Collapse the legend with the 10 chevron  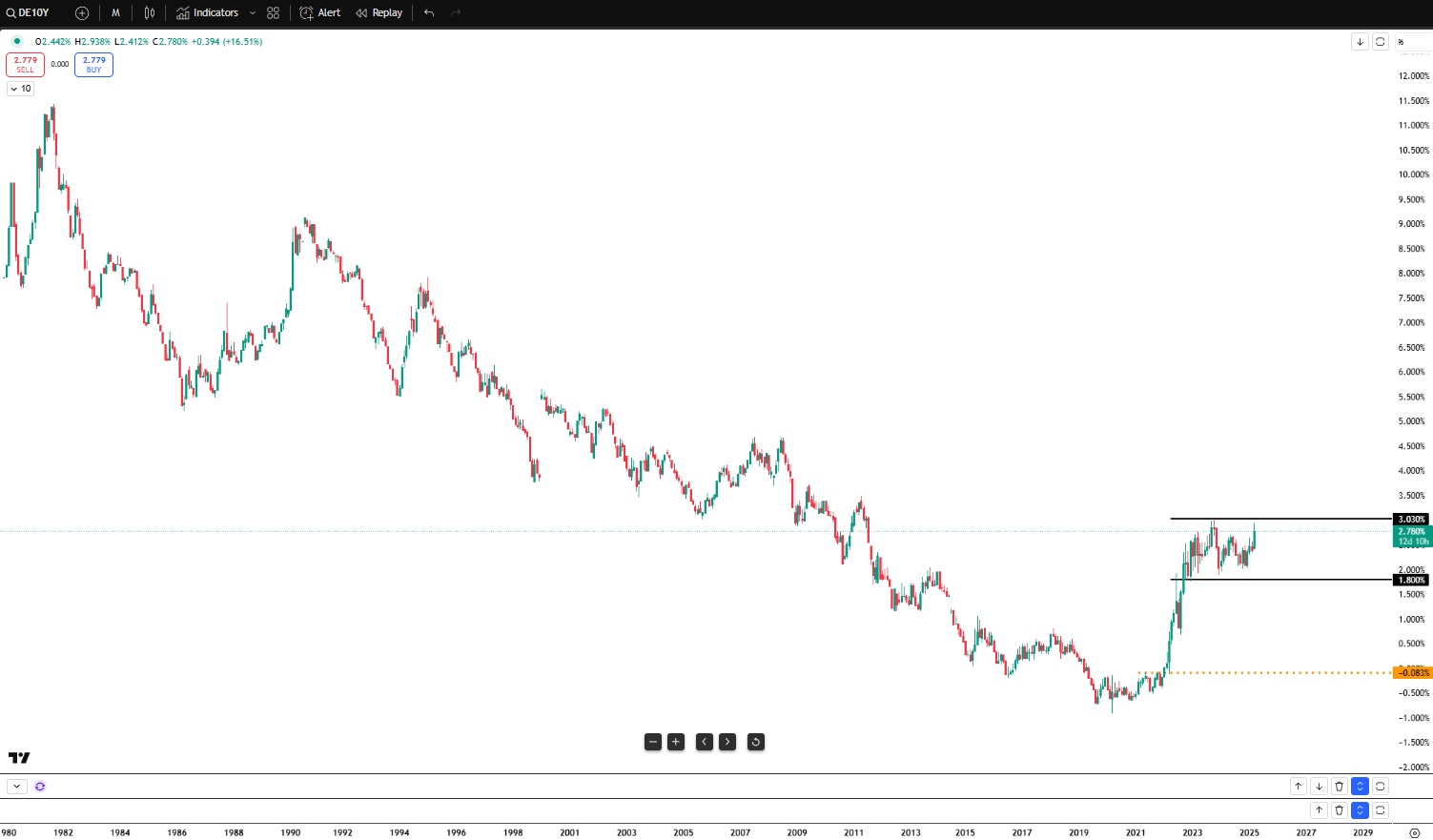20,88
